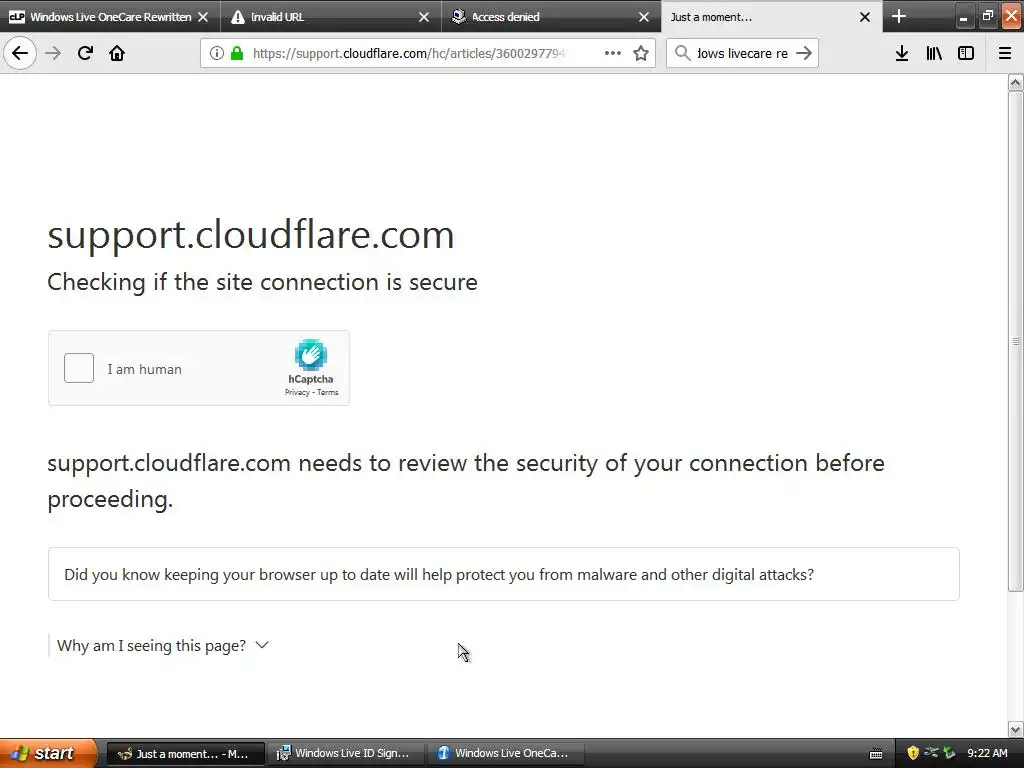Click the forward navigation arrow
This screenshot has width=1024, height=768.
click(x=53, y=53)
